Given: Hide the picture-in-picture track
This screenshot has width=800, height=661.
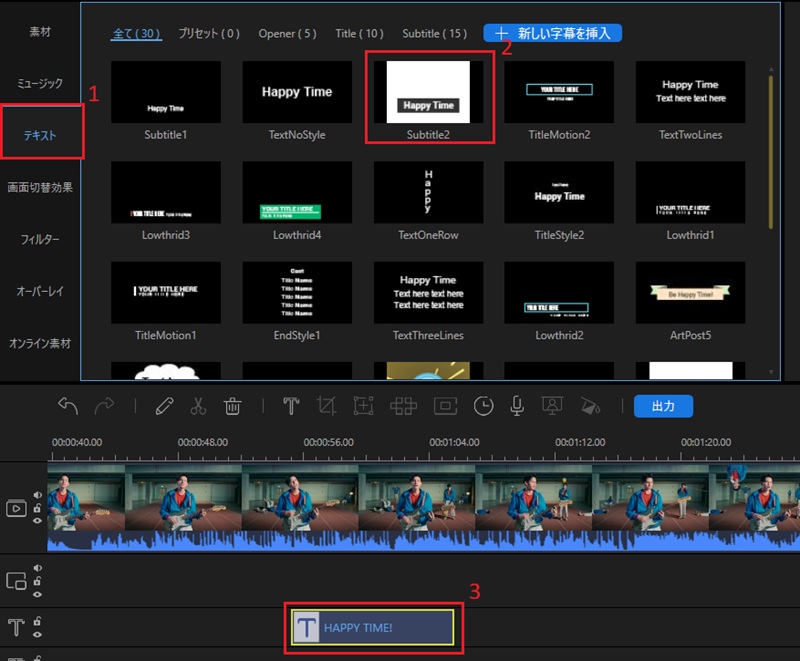Looking at the screenshot, I should tap(37, 594).
